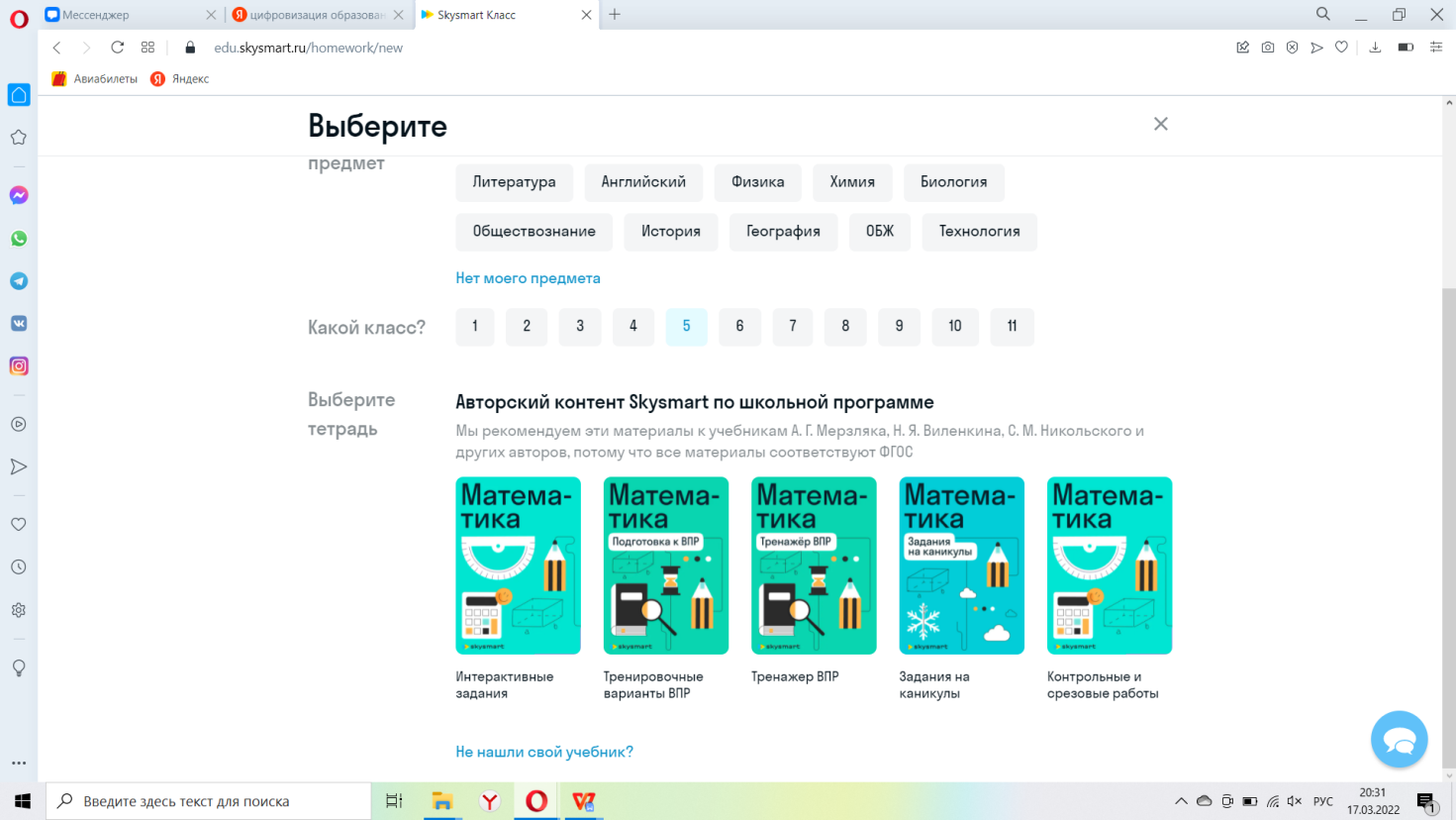Open bookmarks star in sidebar
Screen dimensions: 1456x820
(x=19, y=138)
